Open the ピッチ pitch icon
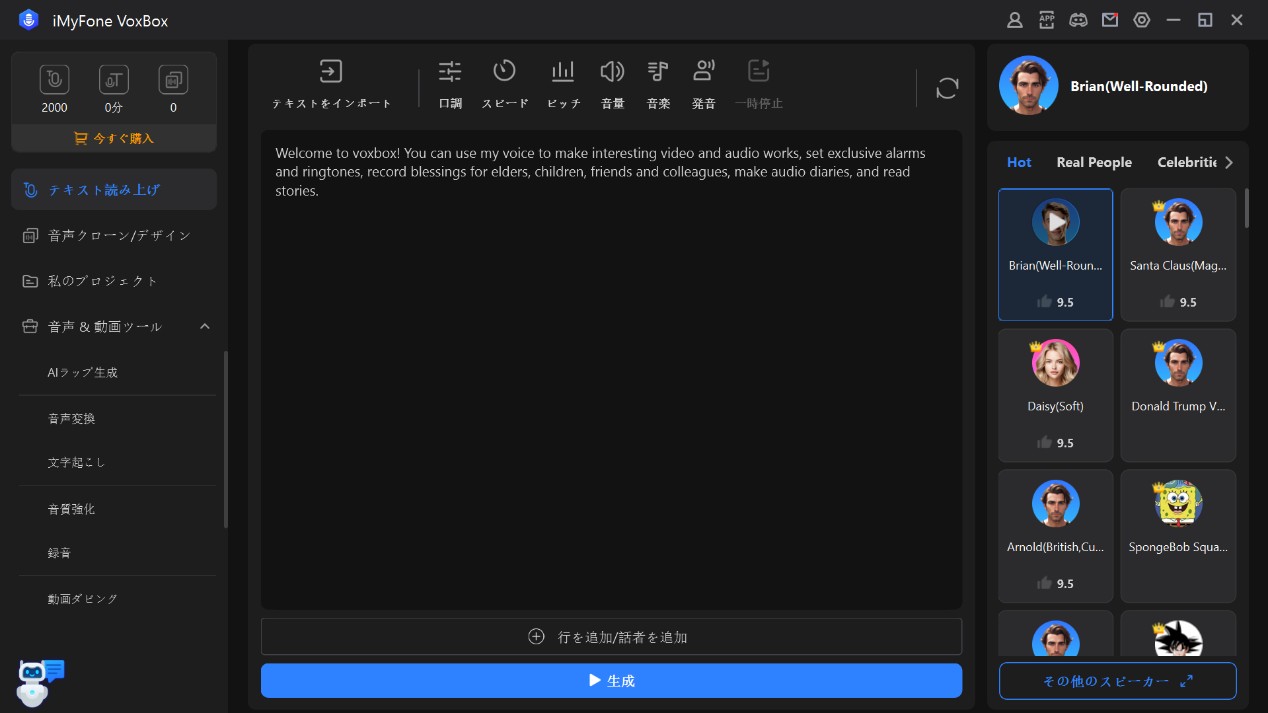1268x713 pixels. 563,71
